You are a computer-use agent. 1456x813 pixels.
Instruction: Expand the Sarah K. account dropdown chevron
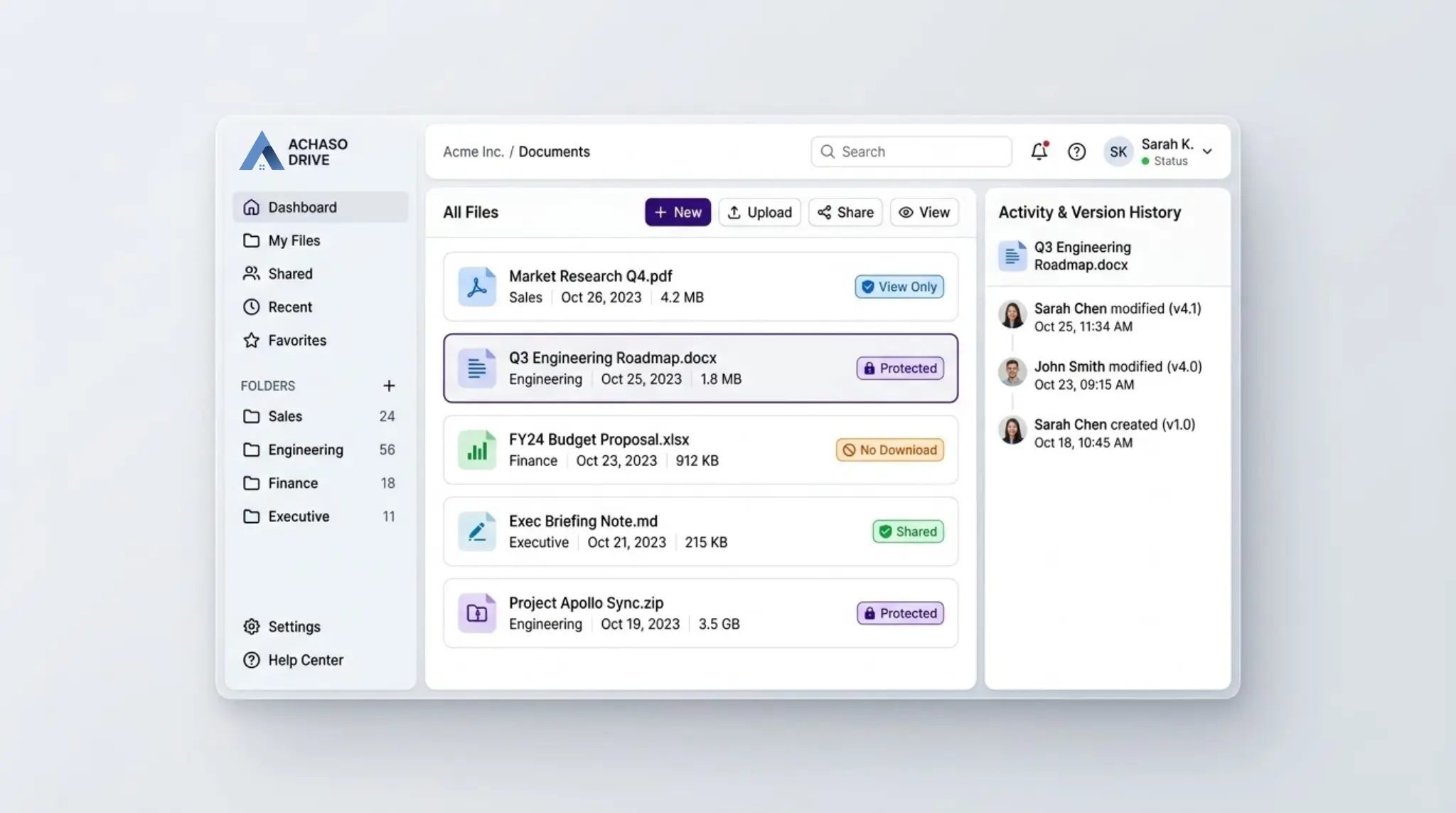[x=1207, y=152]
